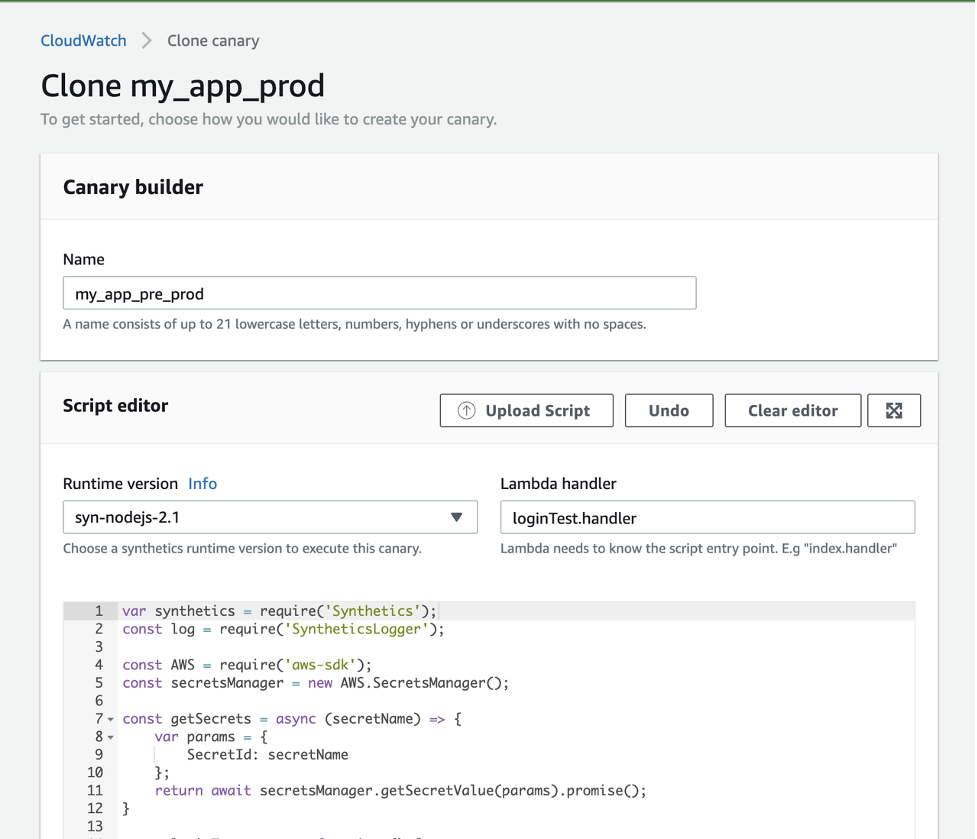977x839 pixels.
Task: Click the fullscreen expand icon in Script editor
Action: 893,410
